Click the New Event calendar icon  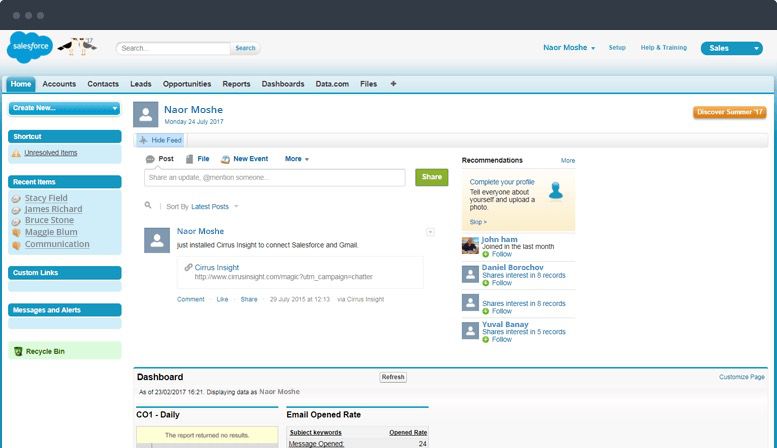coord(225,159)
